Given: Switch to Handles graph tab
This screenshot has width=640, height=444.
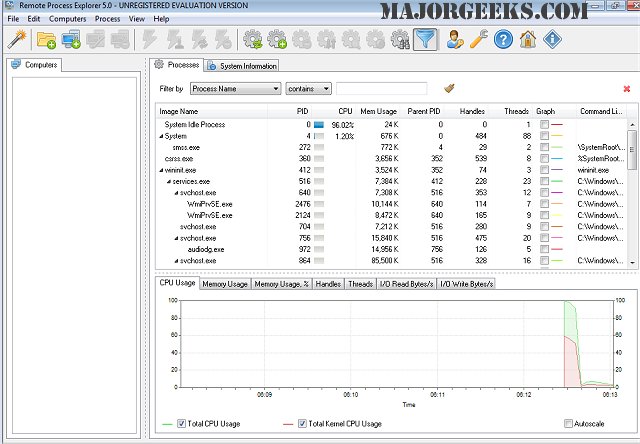Looking at the screenshot, I should [x=328, y=284].
